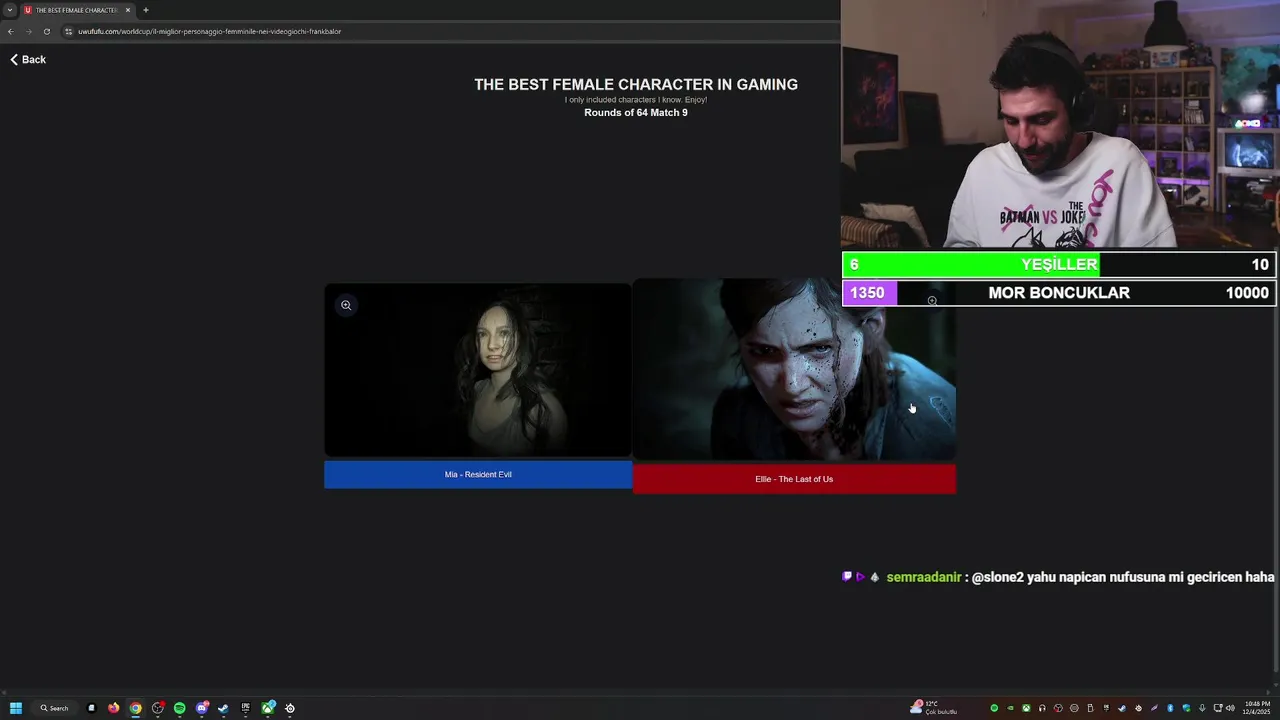The image size is (1280, 720).
Task: Open Bluetooth tray icon
Action: click(1170, 708)
